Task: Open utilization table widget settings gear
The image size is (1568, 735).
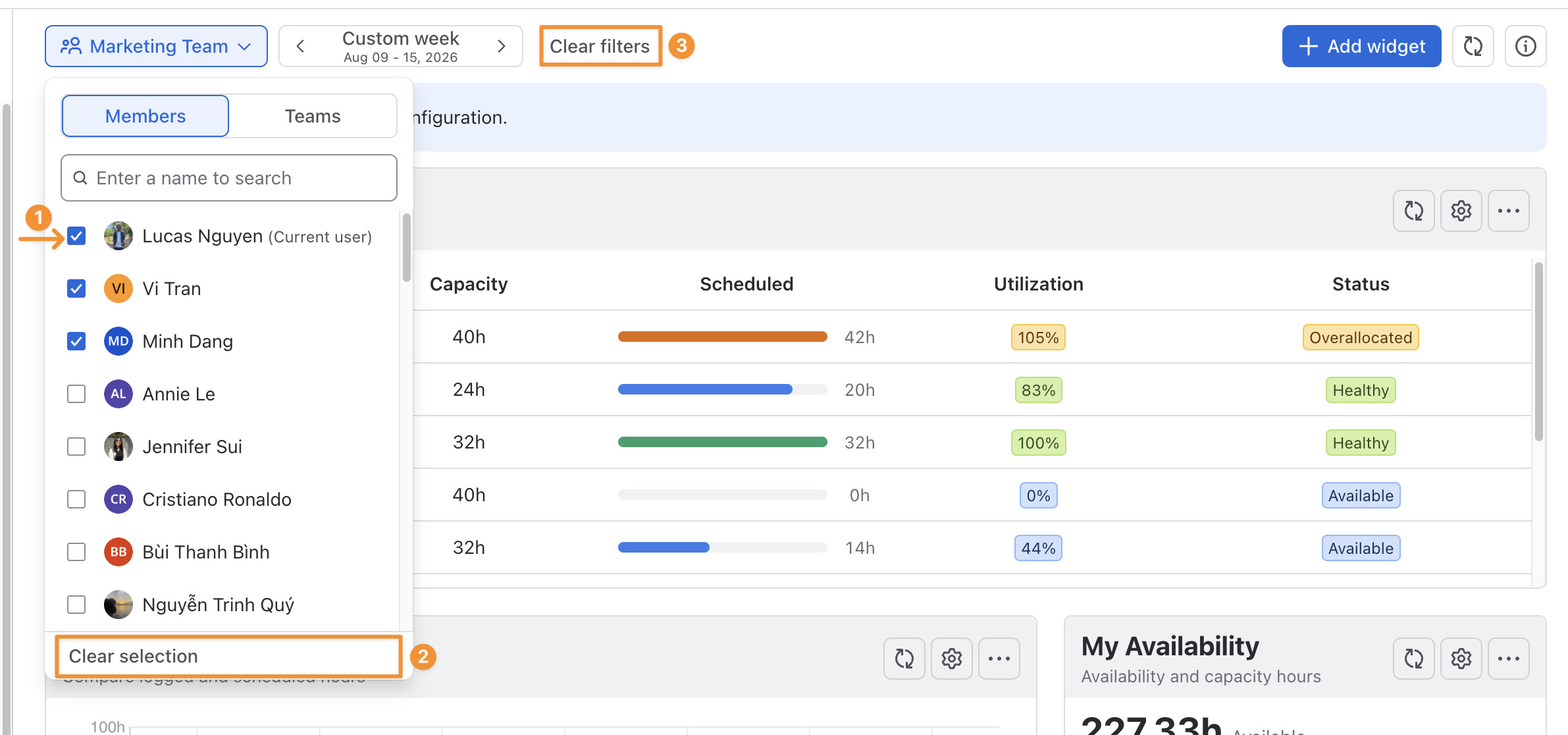Action: (1461, 211)
